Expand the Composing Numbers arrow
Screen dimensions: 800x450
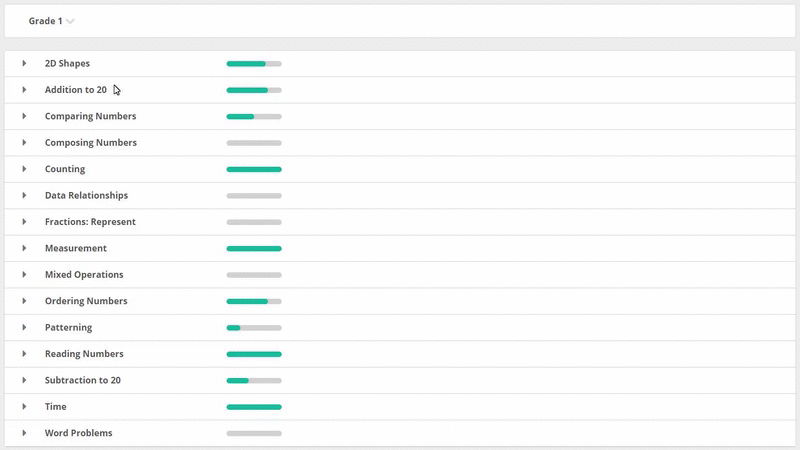24,142
